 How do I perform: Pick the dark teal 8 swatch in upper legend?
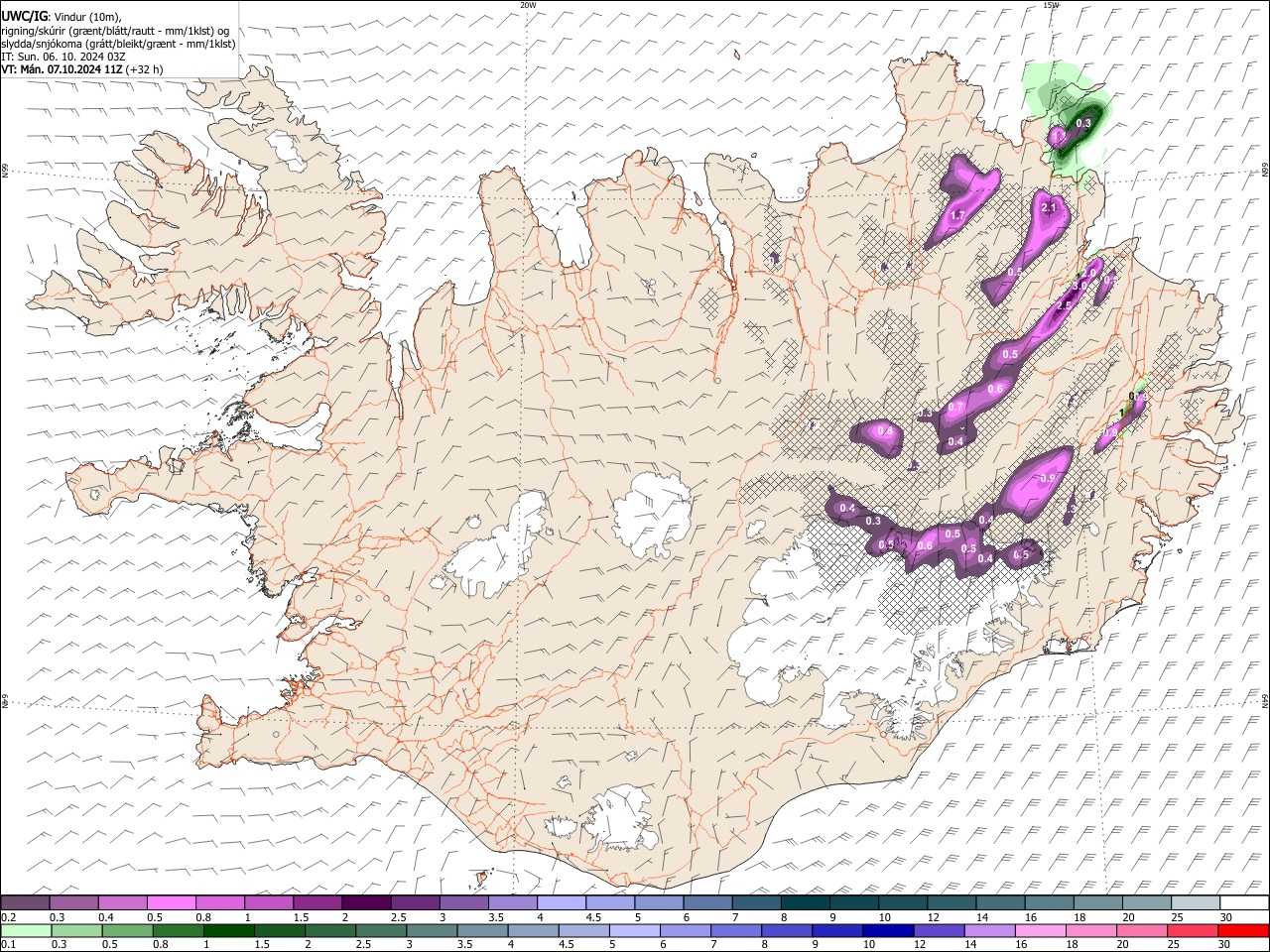[805, 902]
